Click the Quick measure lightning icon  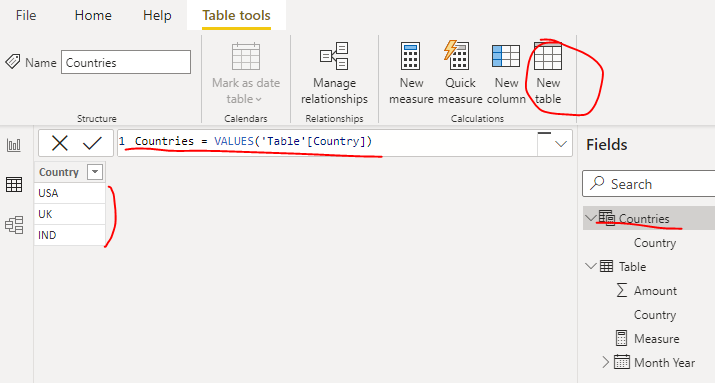click(x=456, y=55)
